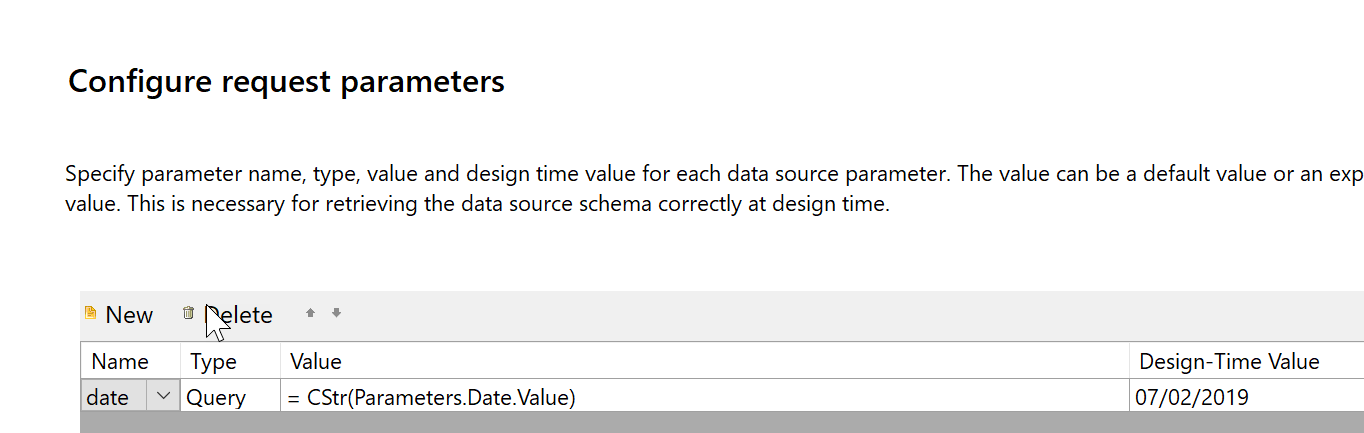Image resolution: width=1364 pixels, height=433 pixels.
Task: Click the empty toolbar space right of the arrows
Action: point(800,314)
